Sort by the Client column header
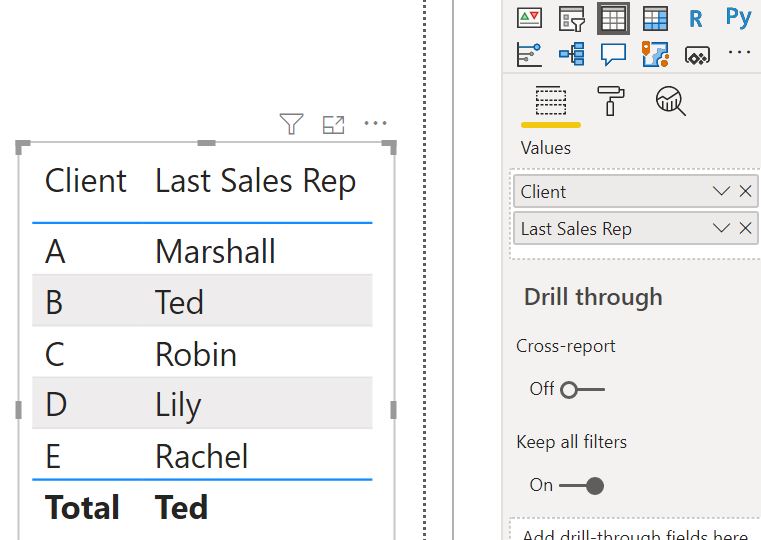The image size is (761, 540). (85, 181)
